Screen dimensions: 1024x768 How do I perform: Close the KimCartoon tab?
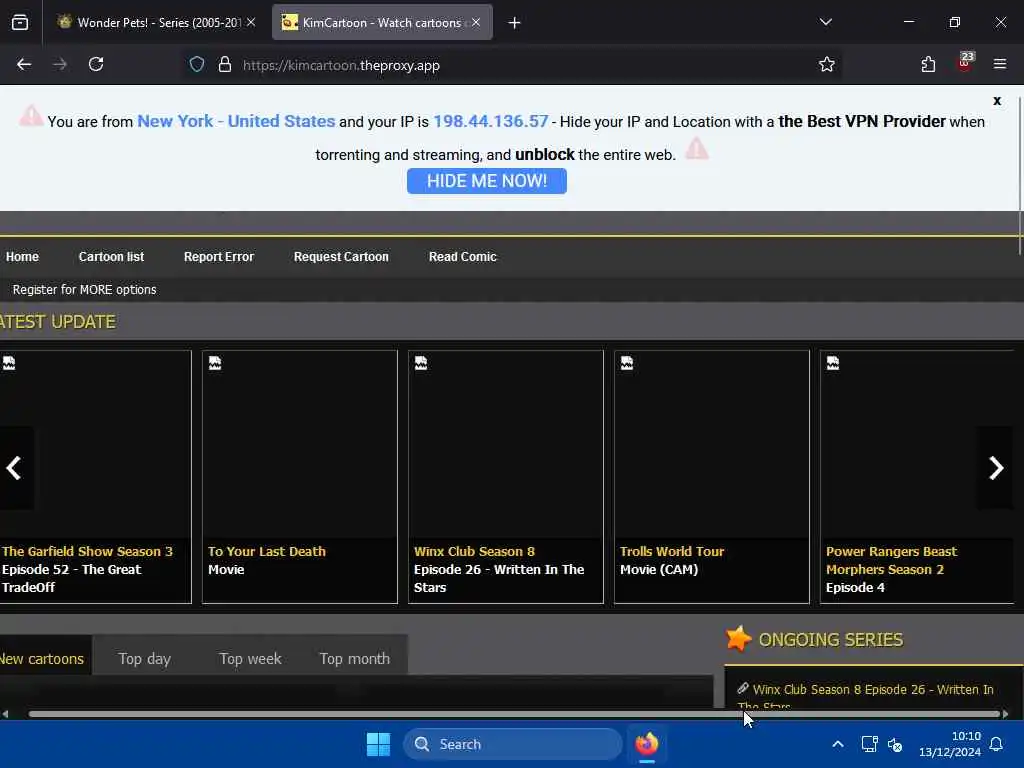476,22
